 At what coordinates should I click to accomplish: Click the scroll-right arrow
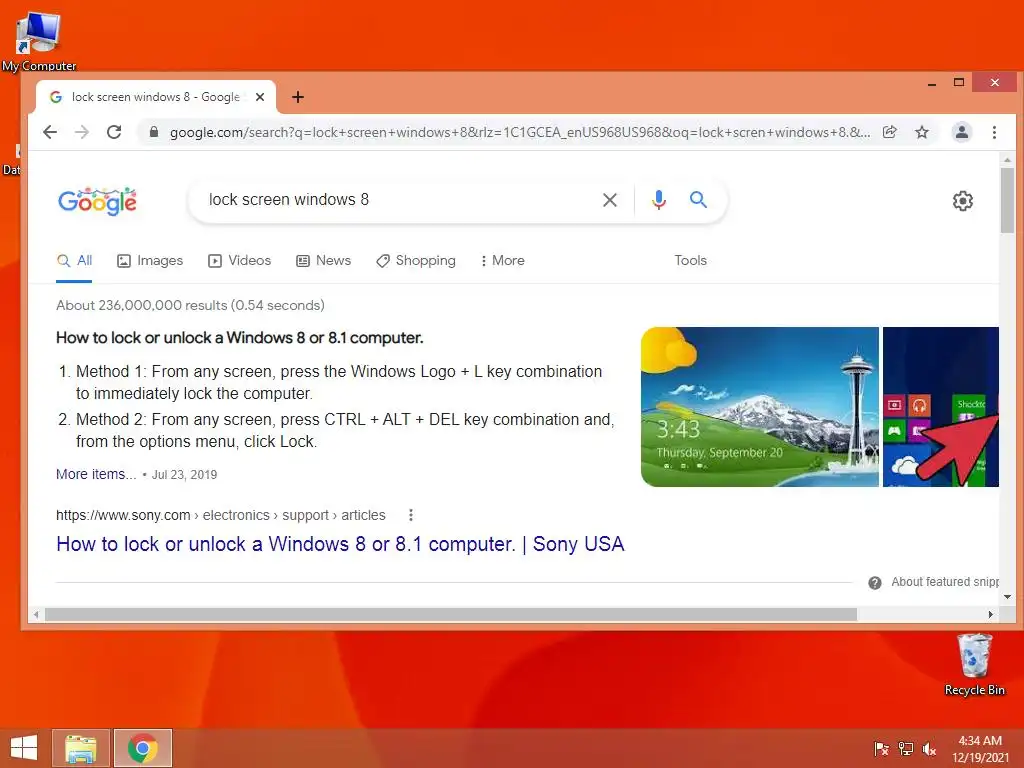tap(991, 615)
